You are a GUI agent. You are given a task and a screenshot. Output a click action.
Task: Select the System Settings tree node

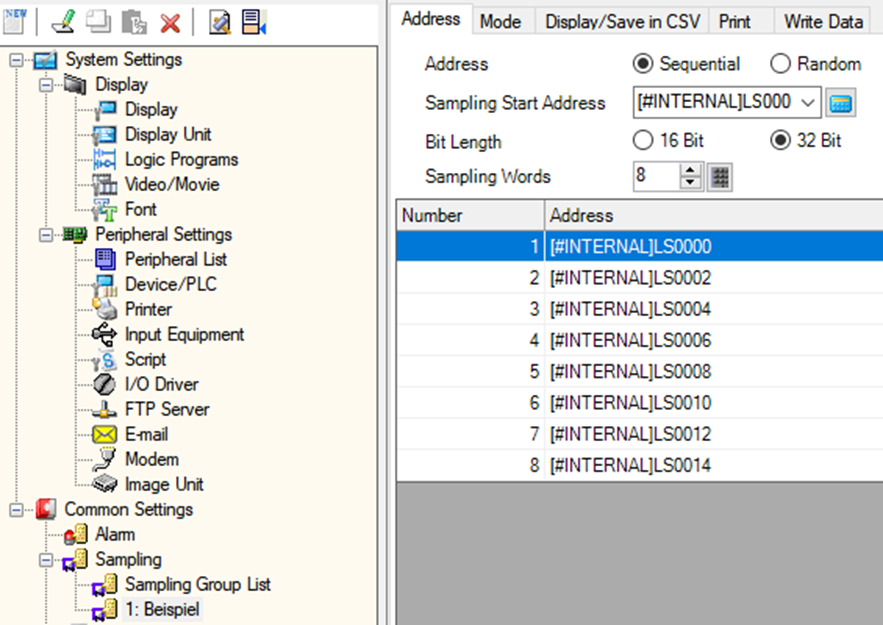123,60
